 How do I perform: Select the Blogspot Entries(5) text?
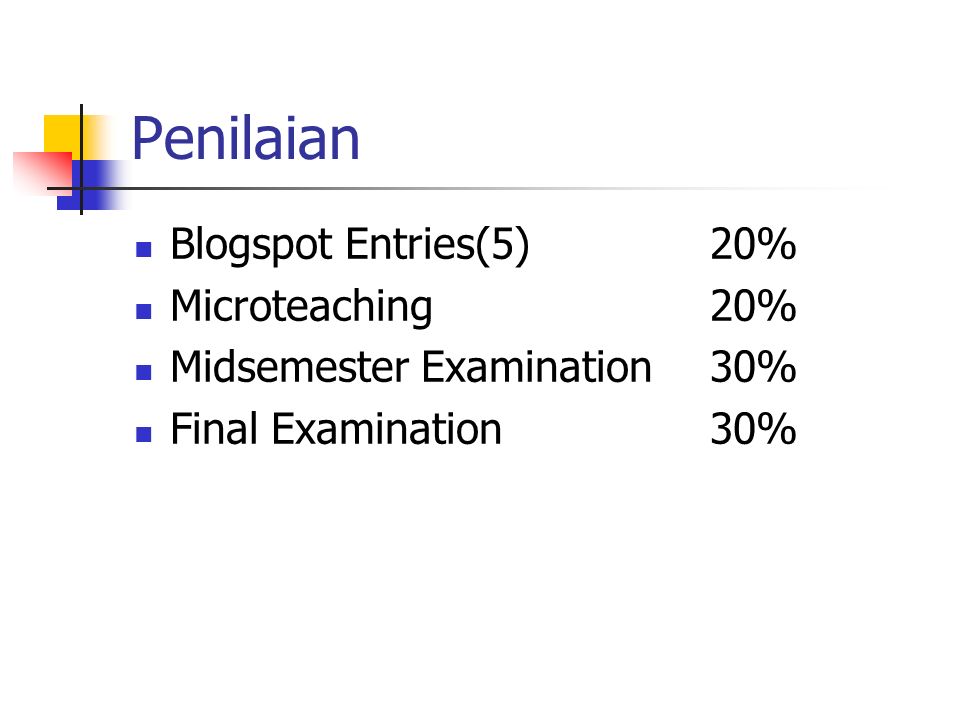350,245
